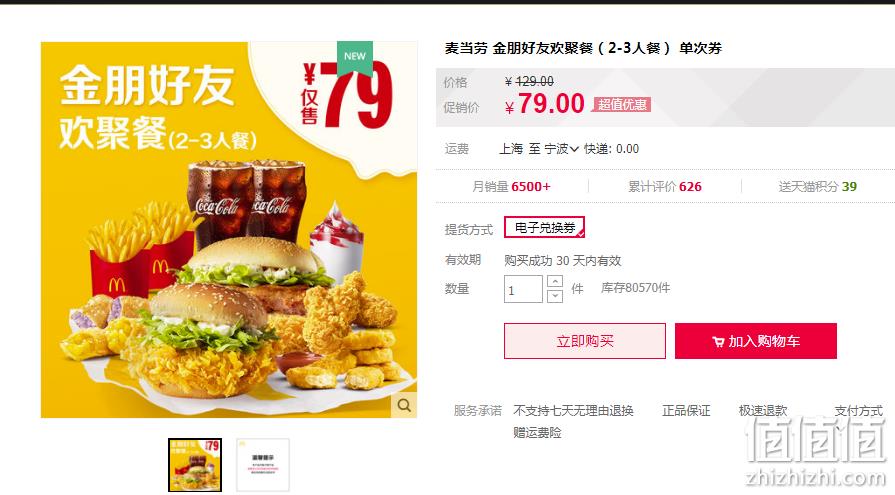Click the 极速退款 service link
The width and height of the screenshot is (895, 495).
tap(763, 411)
